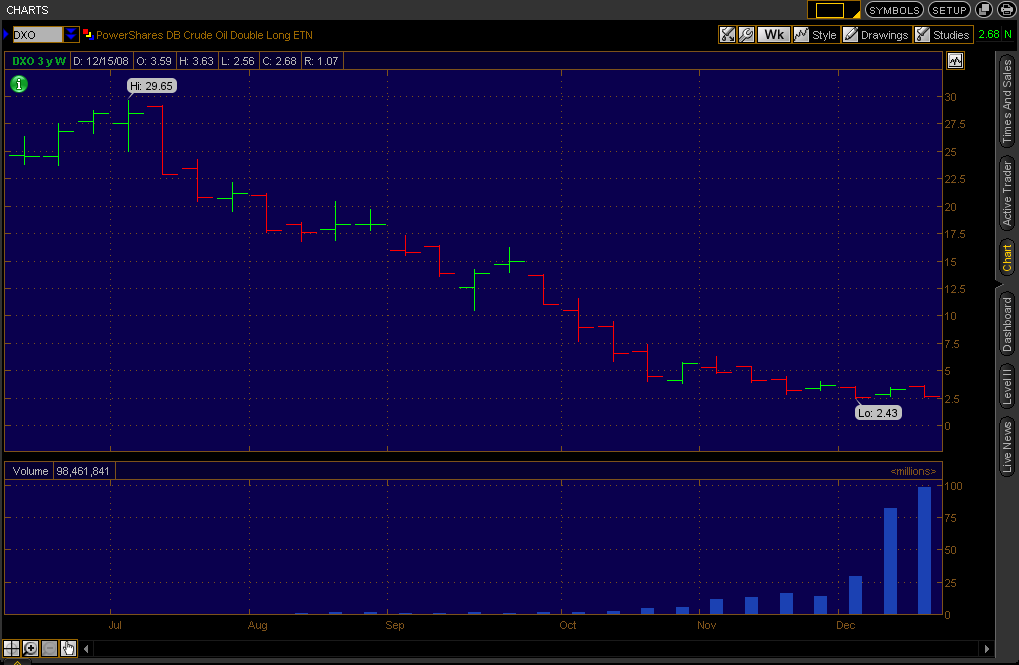This screenshot has height=665, width=1019.
Task: Click the '<millions>' volume unit label
Action: 913,471
